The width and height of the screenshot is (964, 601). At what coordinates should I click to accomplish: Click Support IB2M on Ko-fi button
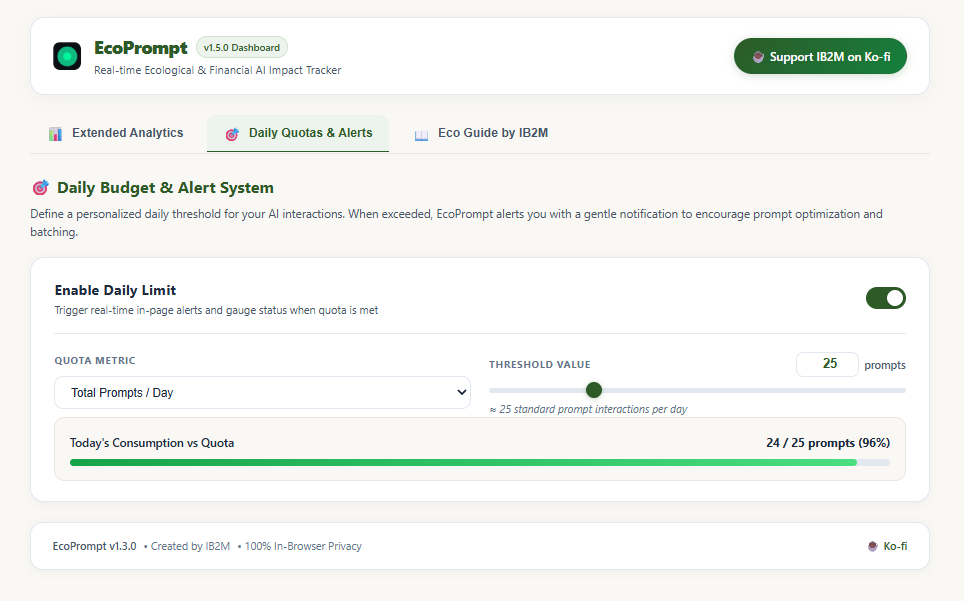point(820,57)
